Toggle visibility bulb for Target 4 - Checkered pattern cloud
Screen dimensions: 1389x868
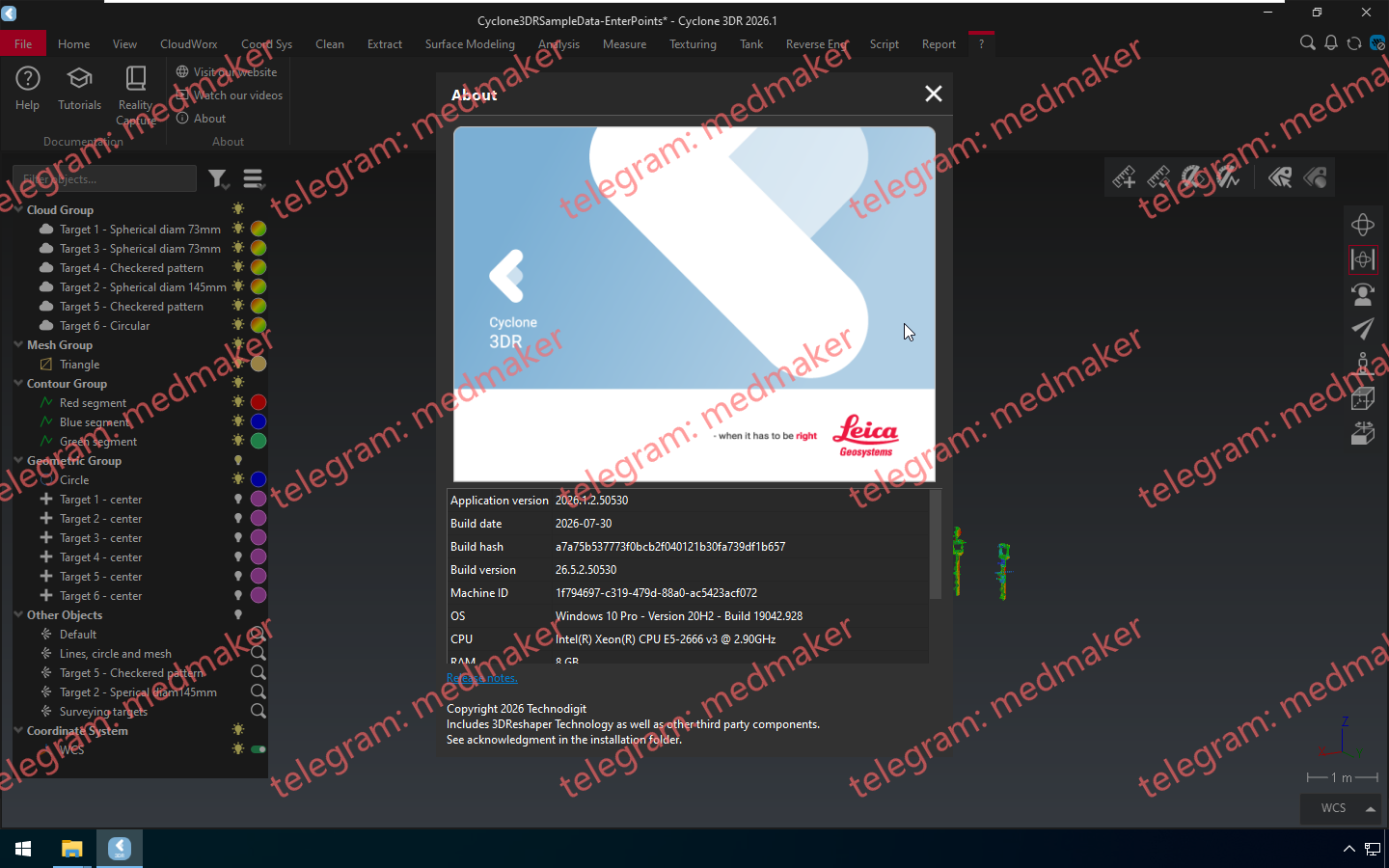238,267
